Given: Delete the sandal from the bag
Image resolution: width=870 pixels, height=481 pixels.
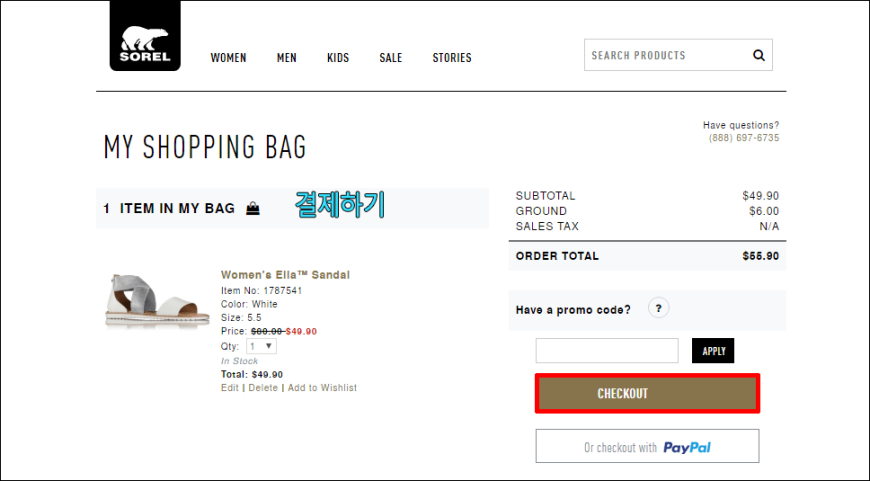Looking at the screenshot, I should [x=263, y=388].
